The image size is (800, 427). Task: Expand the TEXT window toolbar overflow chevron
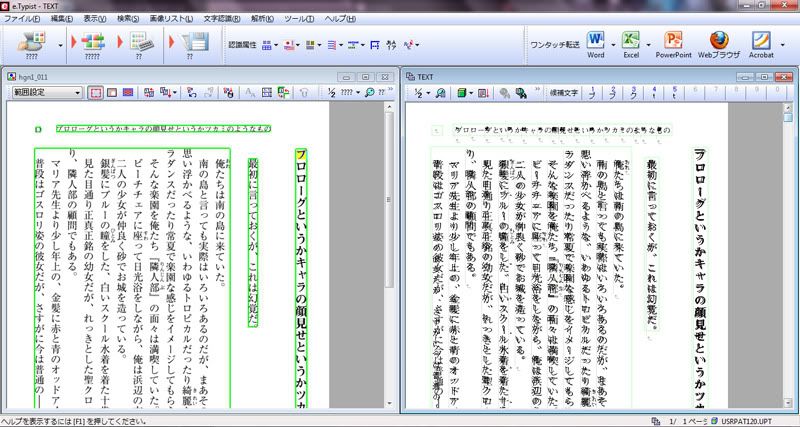(537, 90)
